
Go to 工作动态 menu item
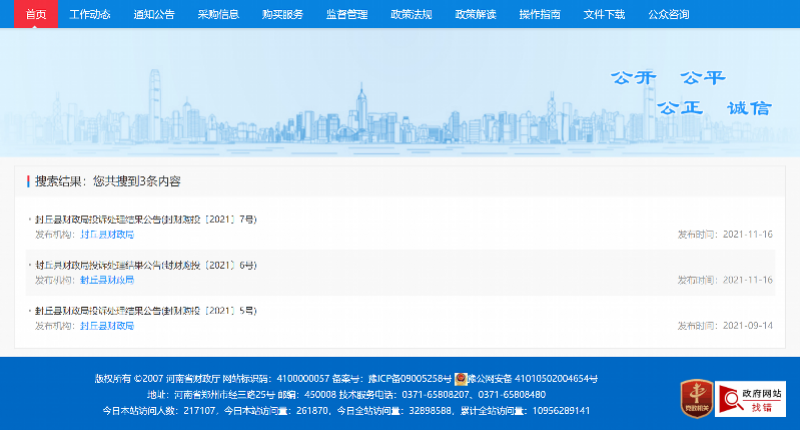coord(90,14)
